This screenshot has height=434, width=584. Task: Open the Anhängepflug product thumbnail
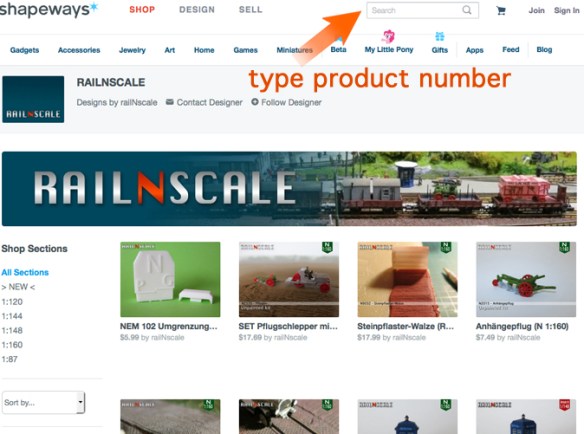(x=526, y=279)
